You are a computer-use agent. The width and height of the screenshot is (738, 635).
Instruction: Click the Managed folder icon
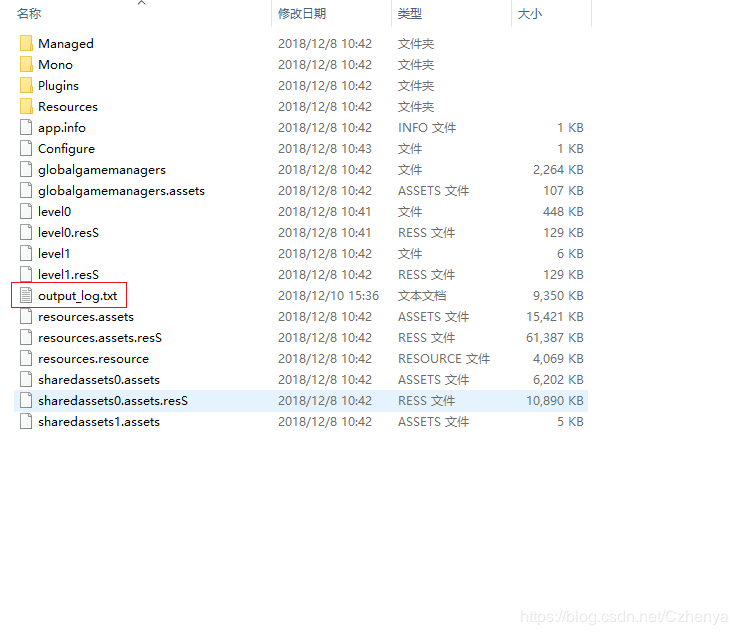tap(26, 43)
